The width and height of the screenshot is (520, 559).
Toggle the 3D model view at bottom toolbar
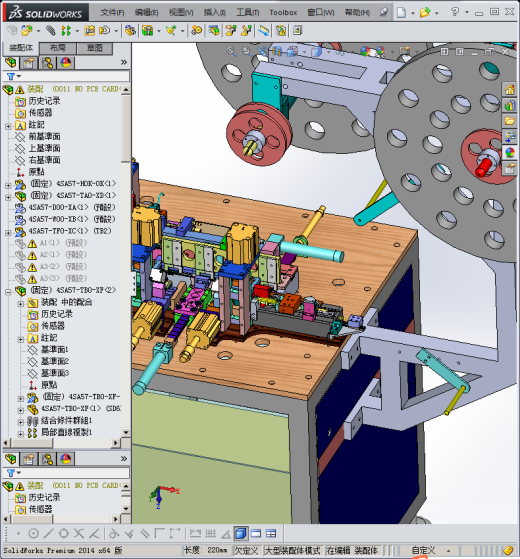[241, 534]
